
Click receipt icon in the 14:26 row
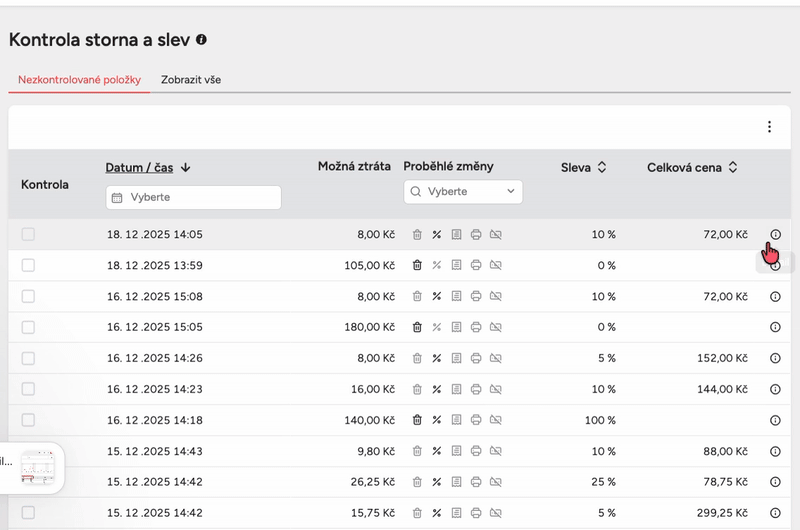pyautogui.click(x=456, y=358)
